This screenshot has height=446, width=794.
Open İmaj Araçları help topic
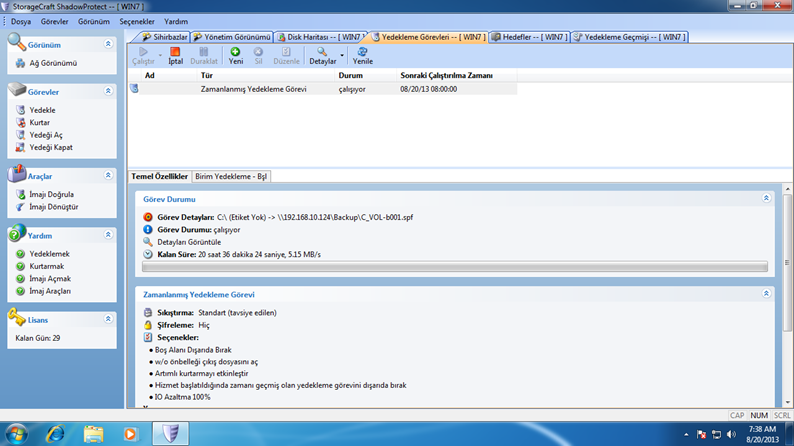point(43,291)
